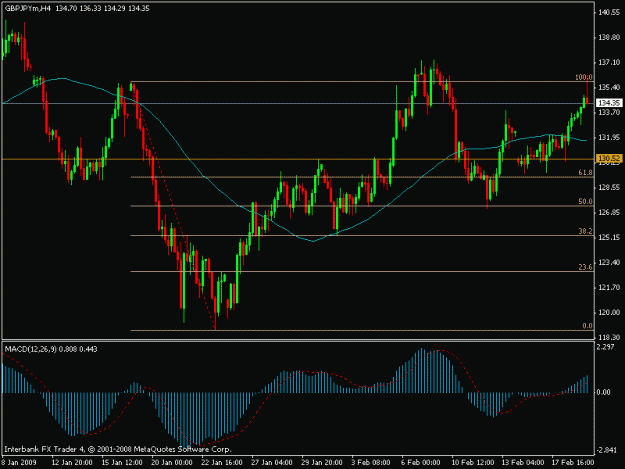Select the 23.6 Fibonacci level label
625x469 pixels.
(585, 267)
